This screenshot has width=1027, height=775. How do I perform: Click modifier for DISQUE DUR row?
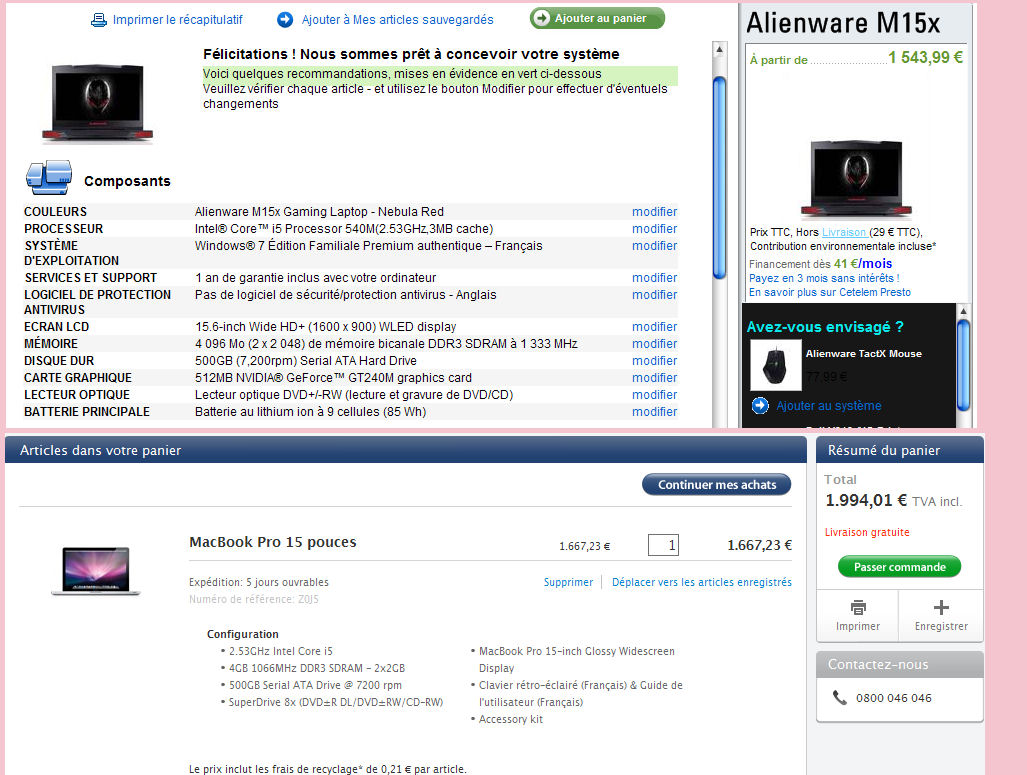click(654, 361)
